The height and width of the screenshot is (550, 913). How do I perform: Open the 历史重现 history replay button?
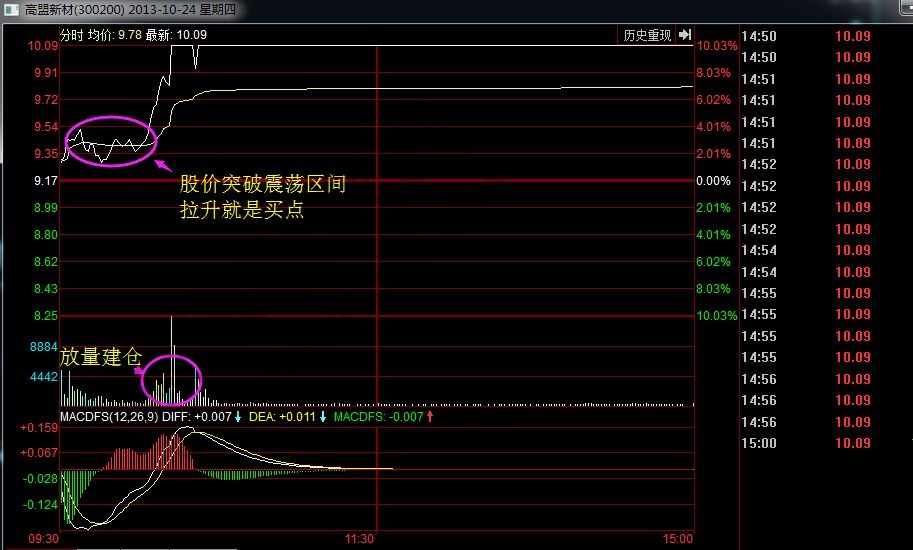[x=647, y=35]
